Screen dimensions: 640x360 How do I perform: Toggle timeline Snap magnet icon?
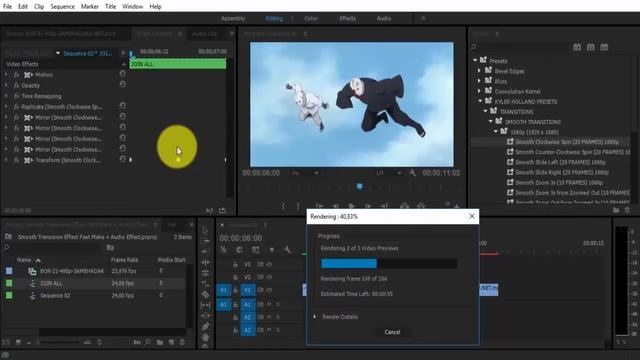point(239,249)
